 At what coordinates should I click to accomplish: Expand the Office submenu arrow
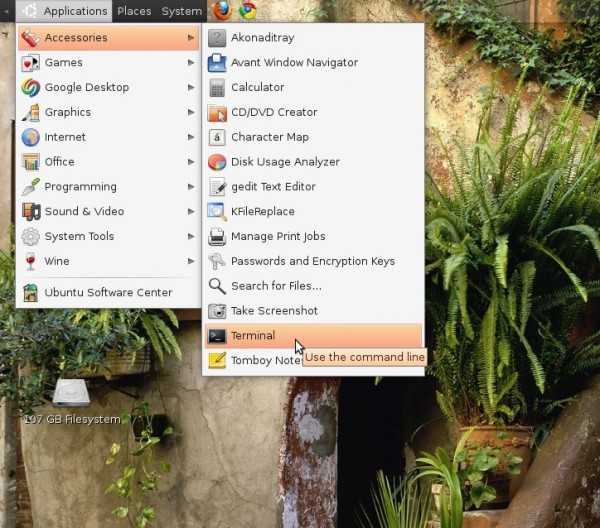pyautogui.click(x=191, y=162)
